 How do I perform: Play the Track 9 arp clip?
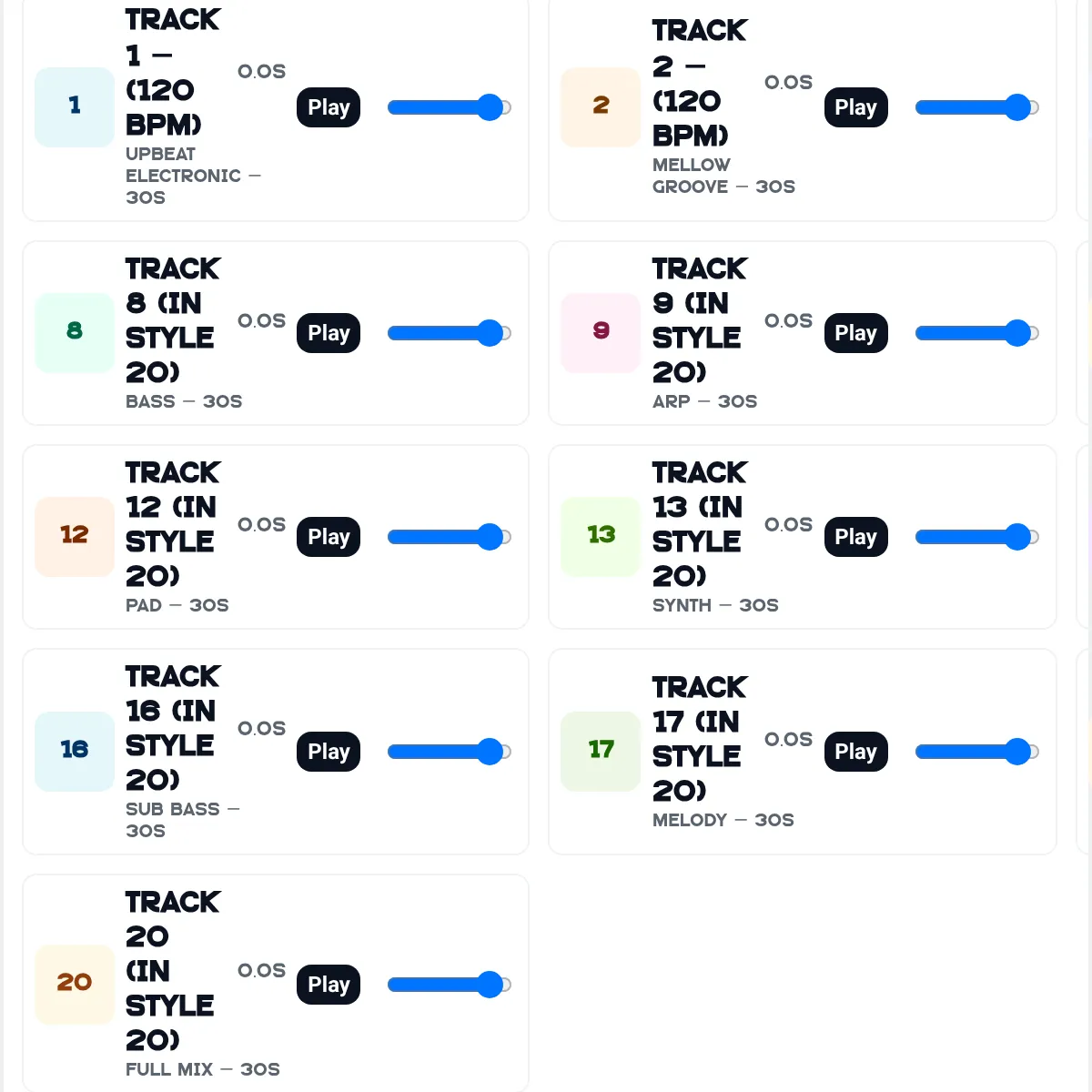[x=855, y=333]
